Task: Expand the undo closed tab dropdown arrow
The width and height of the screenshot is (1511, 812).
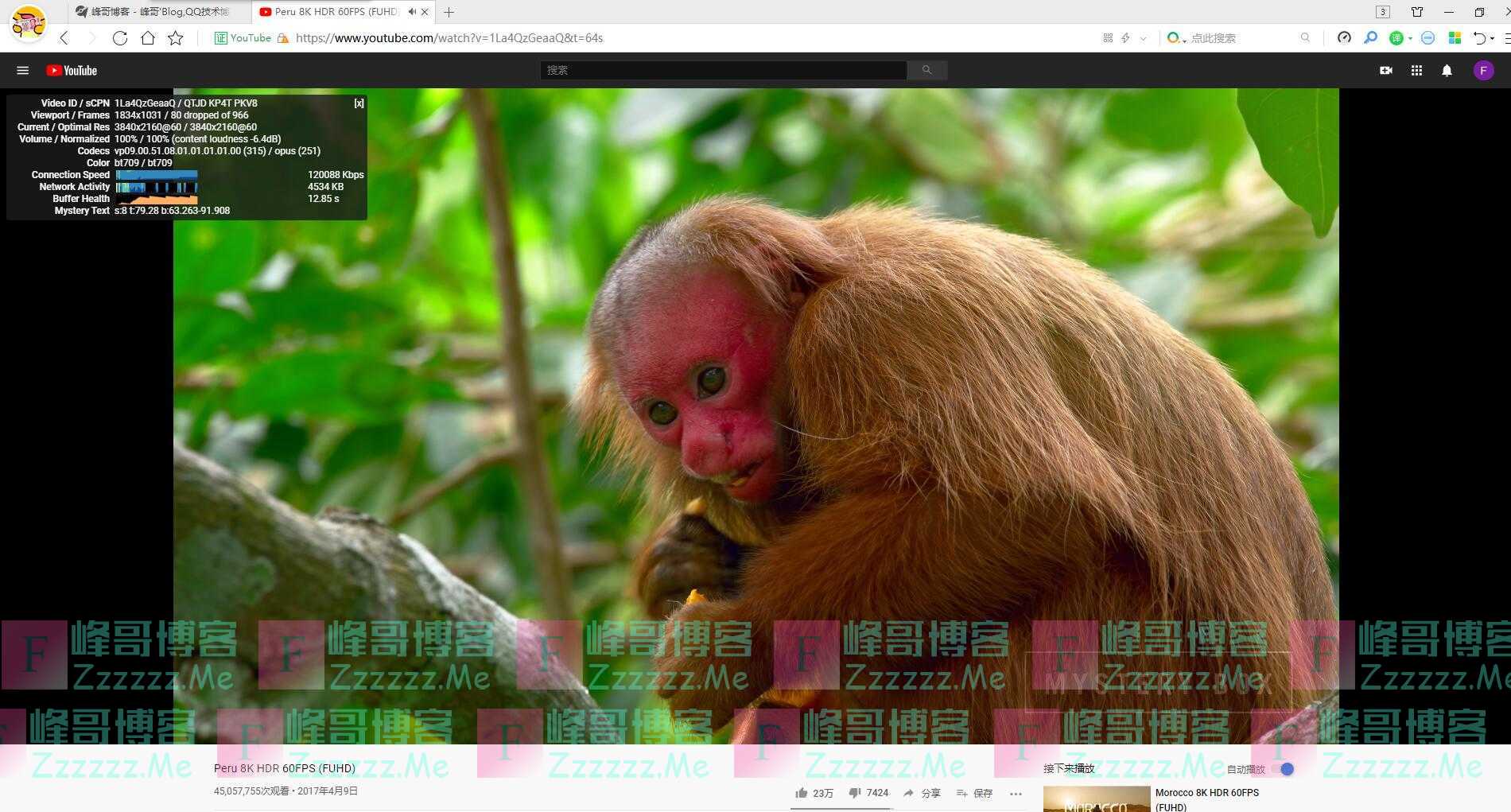Action: point(1492,38)
